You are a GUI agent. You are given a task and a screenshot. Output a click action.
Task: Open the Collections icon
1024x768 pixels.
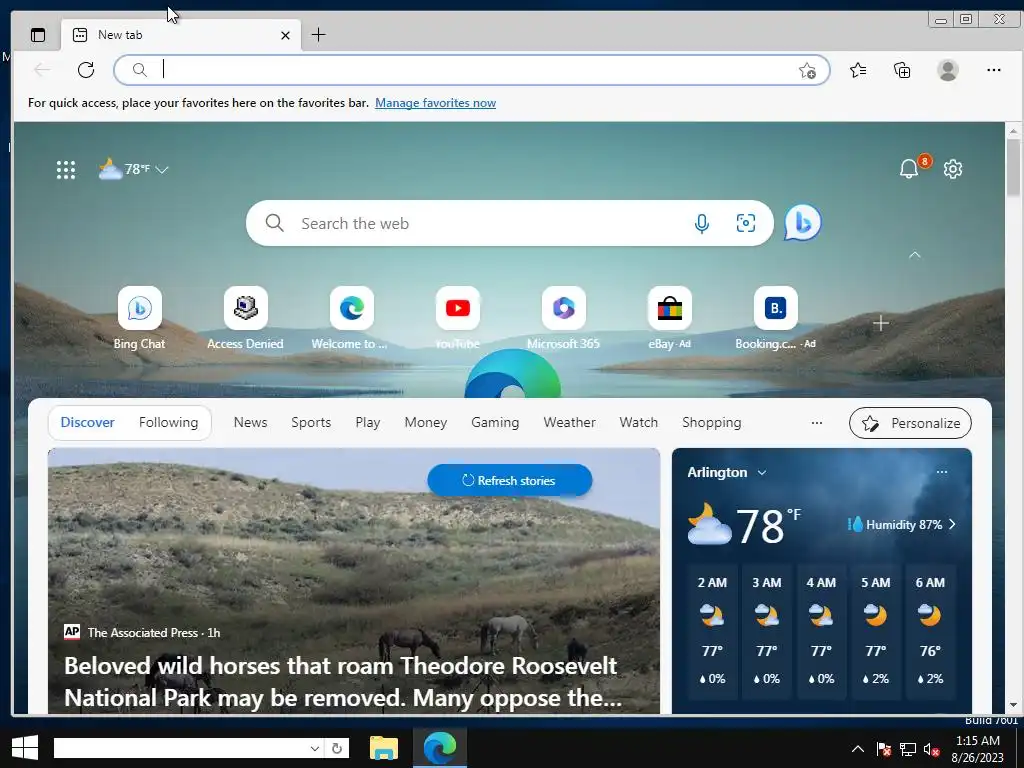click(902, 70)
